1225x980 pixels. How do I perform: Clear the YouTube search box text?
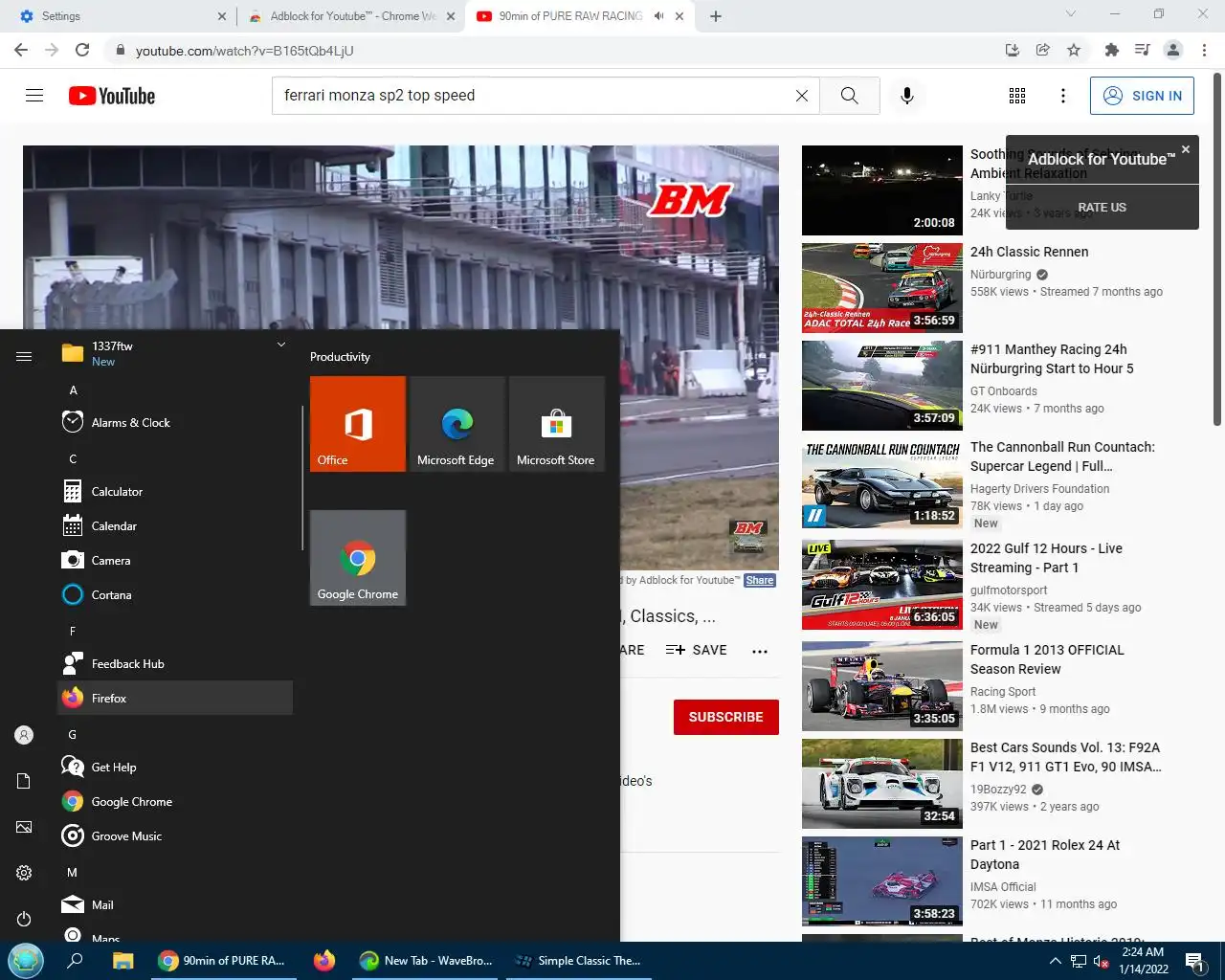[x=802, y=96]
